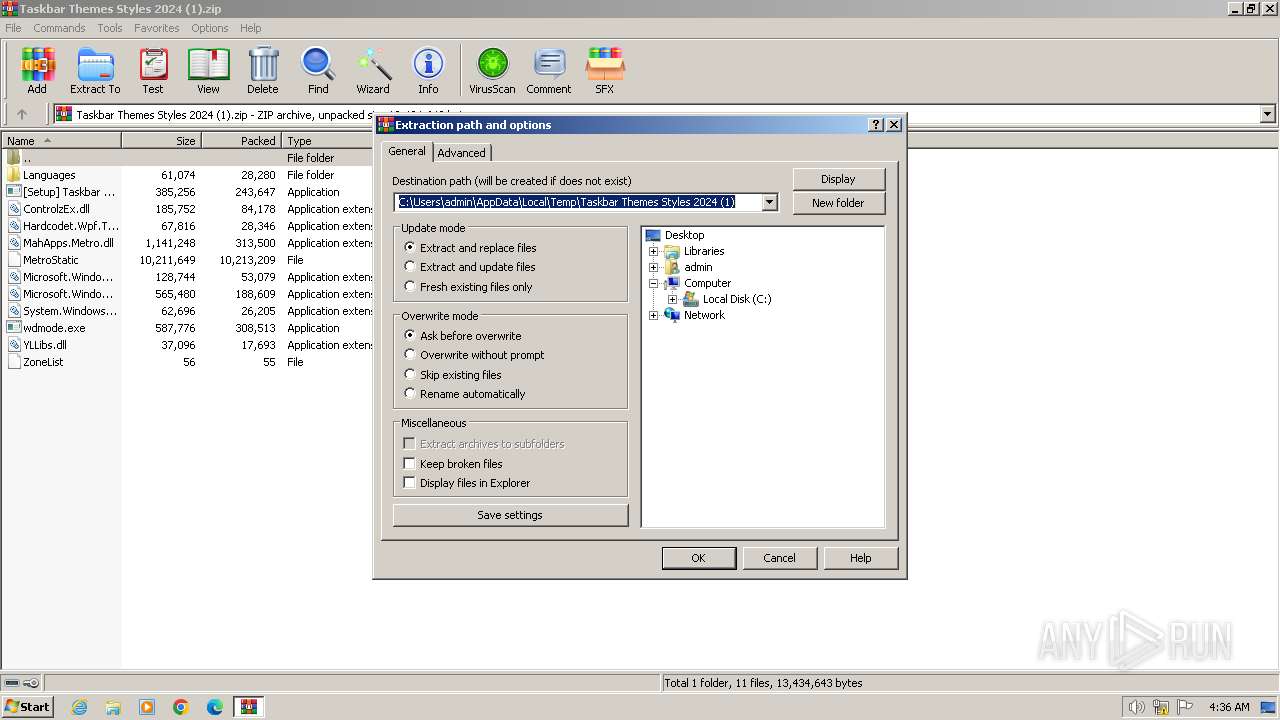The height and width of the screenshot is (720, 1280).
Task: Launch Edge from the taskbar
Action: pyautogui.click(x=215, y=707)
